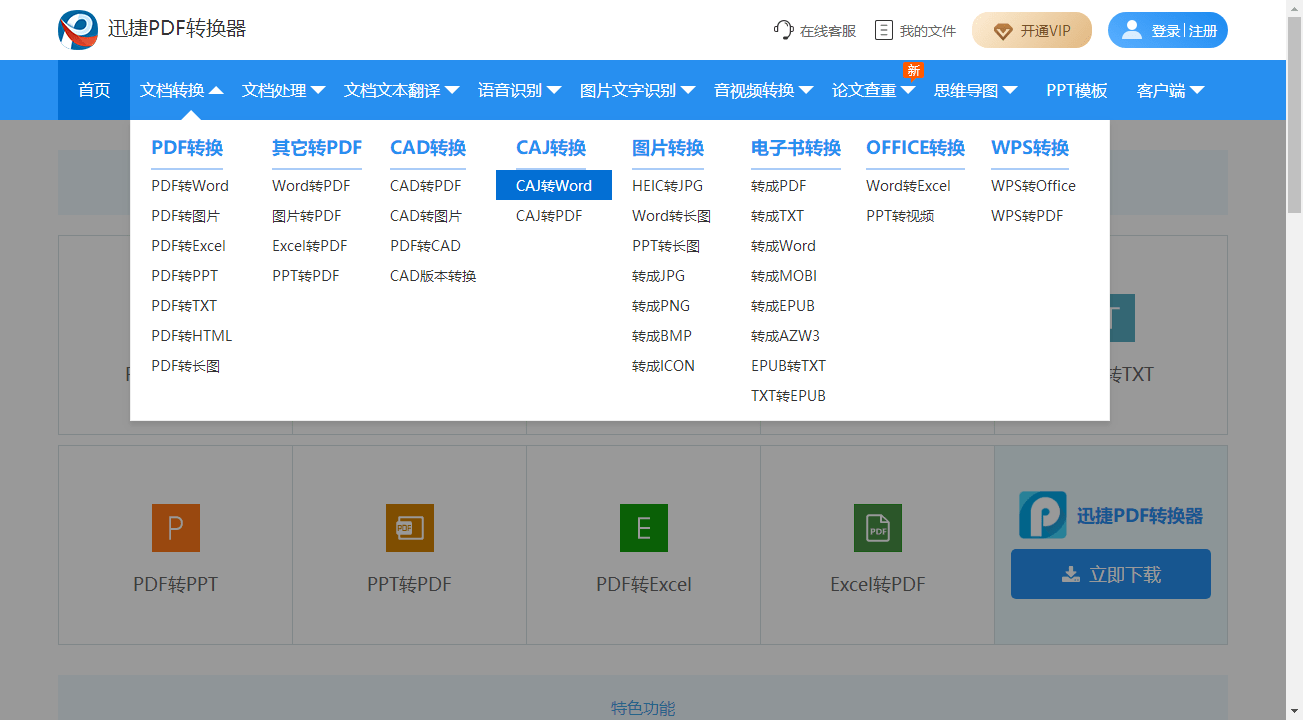This screenshot has width=1303, height=720.
Task: Click the user avatar icon beside 登录
Action: [1132, 29]
